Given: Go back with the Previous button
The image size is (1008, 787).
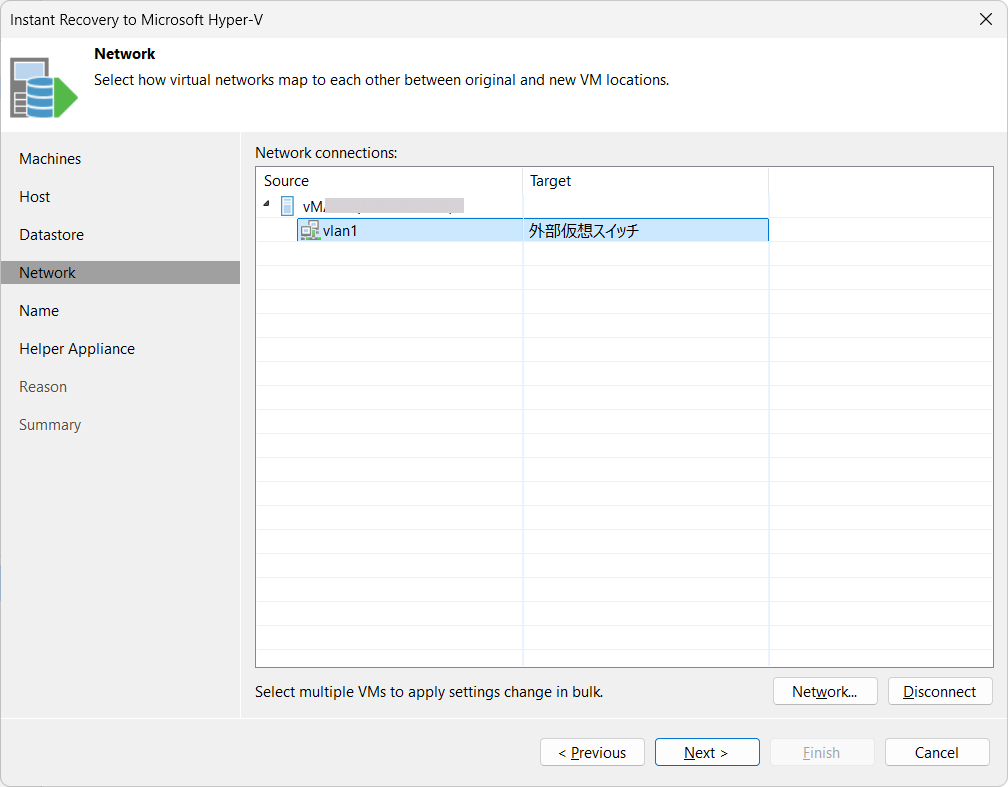Looking at the screenshot, I should [x=592, y=752].
